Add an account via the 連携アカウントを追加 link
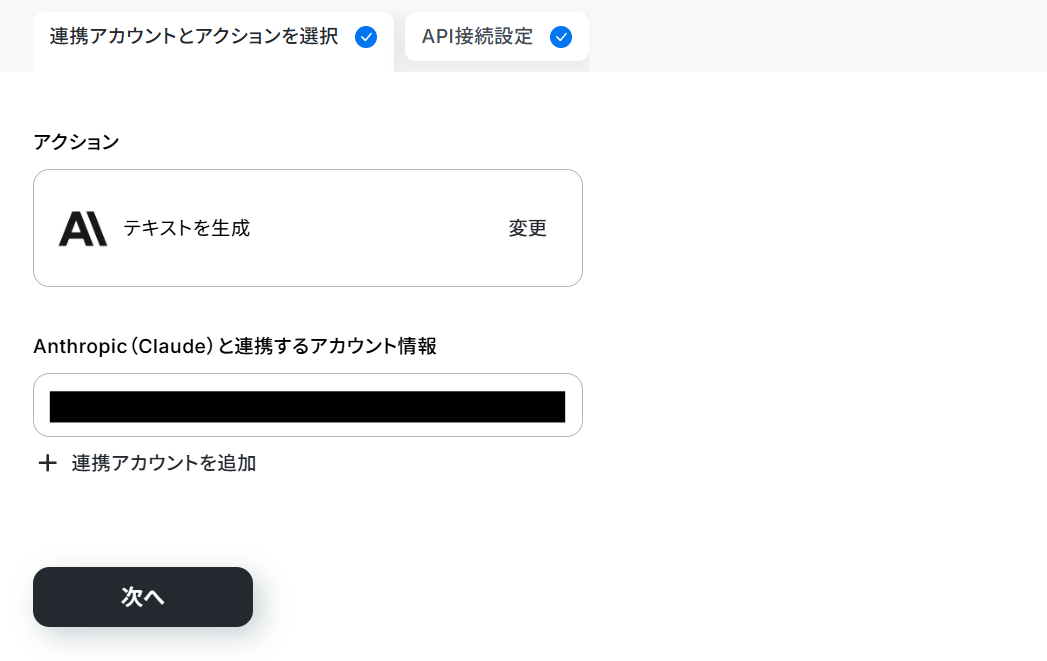This screenshot has height=661, width=1047. point(164,463)
